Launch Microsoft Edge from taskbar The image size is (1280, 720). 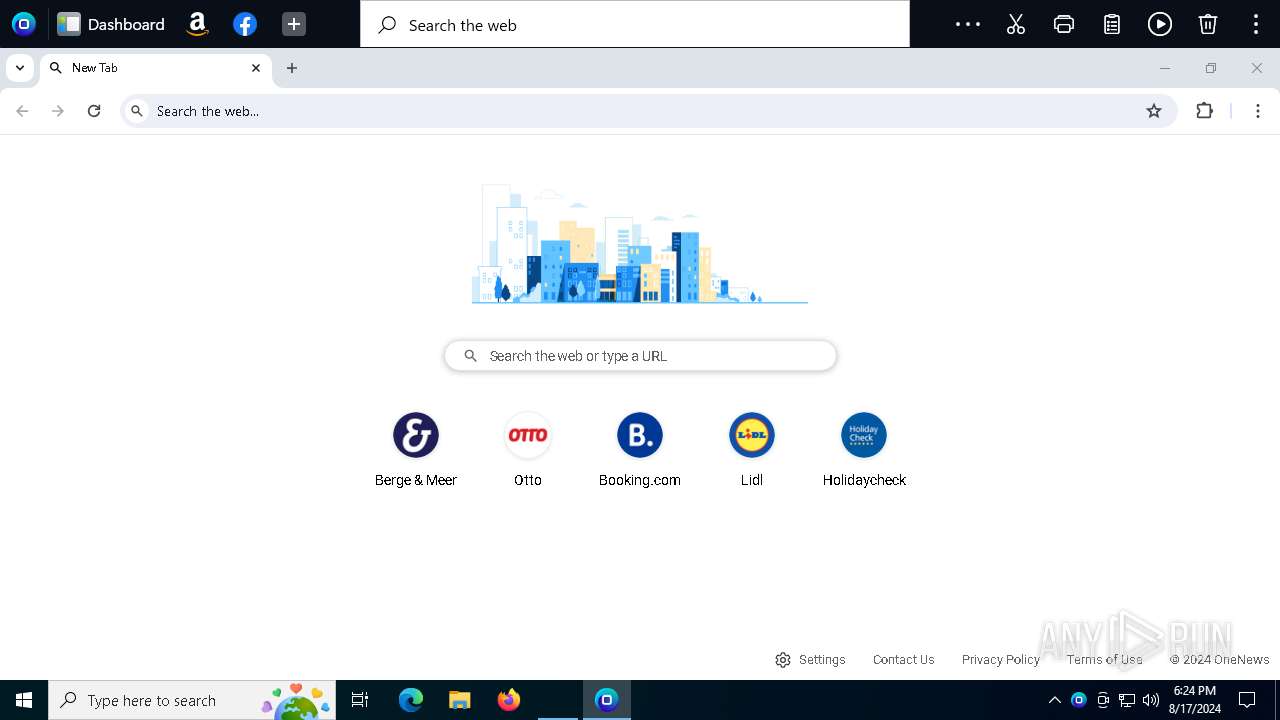pyautogui.click(x=411, y=700)
